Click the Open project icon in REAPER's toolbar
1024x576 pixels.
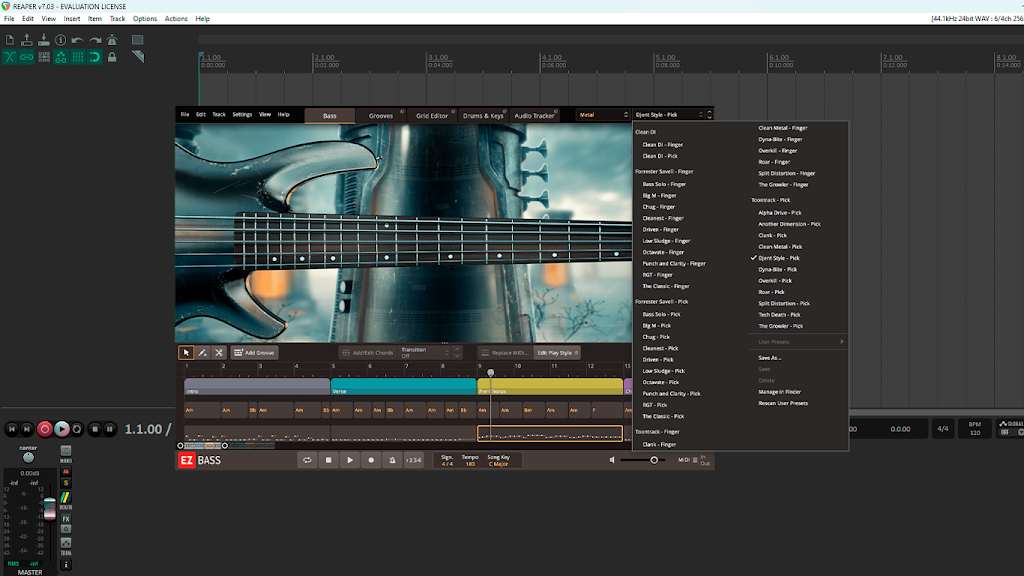click(27, 40)
